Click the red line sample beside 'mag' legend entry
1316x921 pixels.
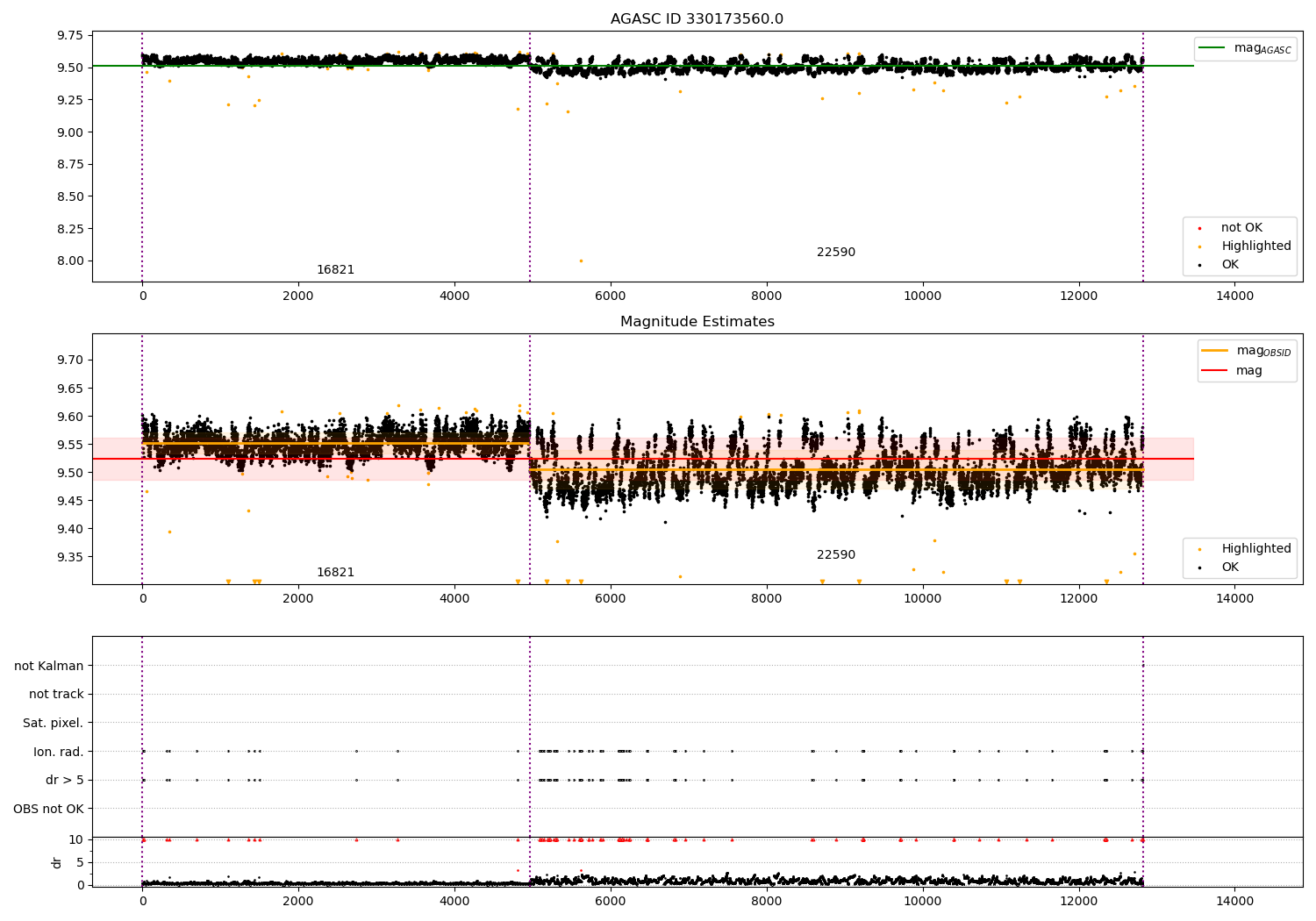1214,371
